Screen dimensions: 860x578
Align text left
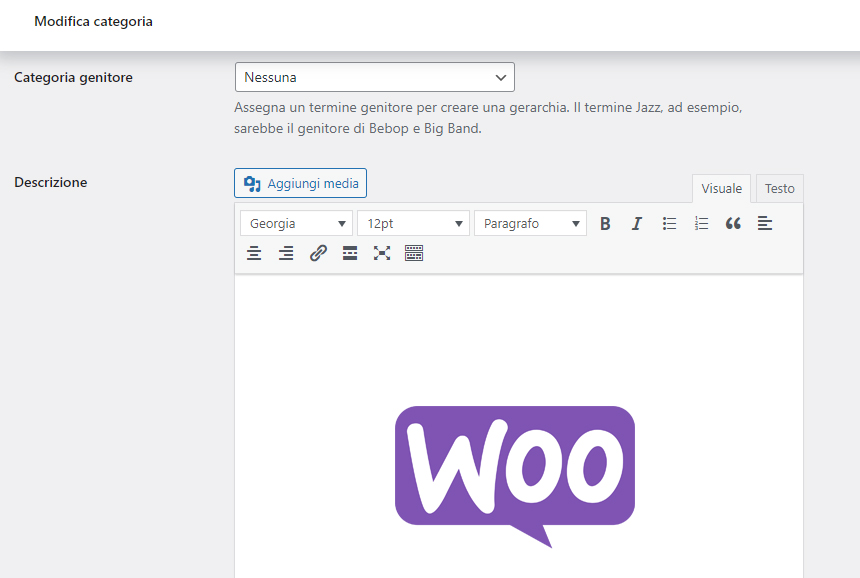point(765,224)
